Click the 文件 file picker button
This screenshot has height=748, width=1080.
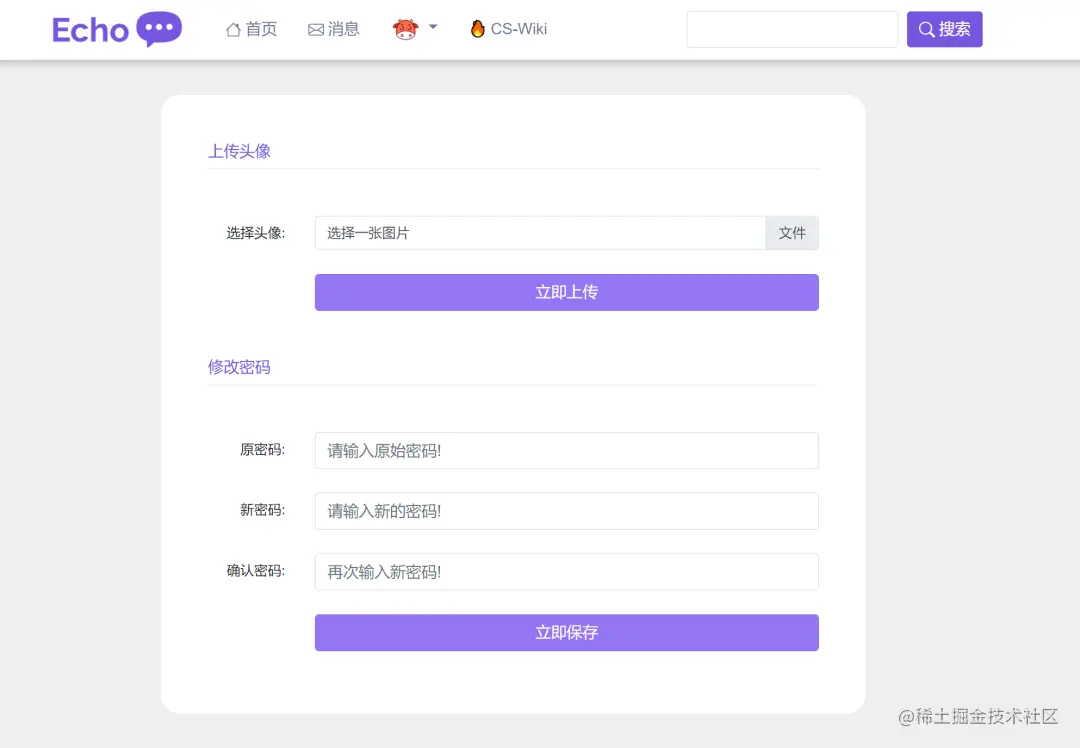[792, 232]
